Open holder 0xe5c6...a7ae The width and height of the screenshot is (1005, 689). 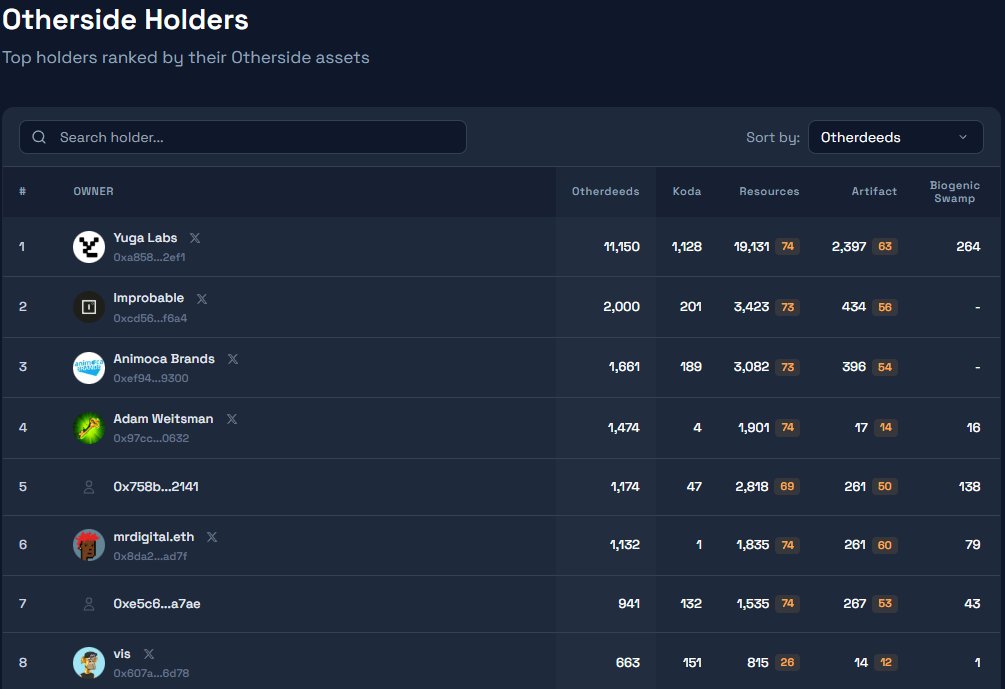[157, 604]
